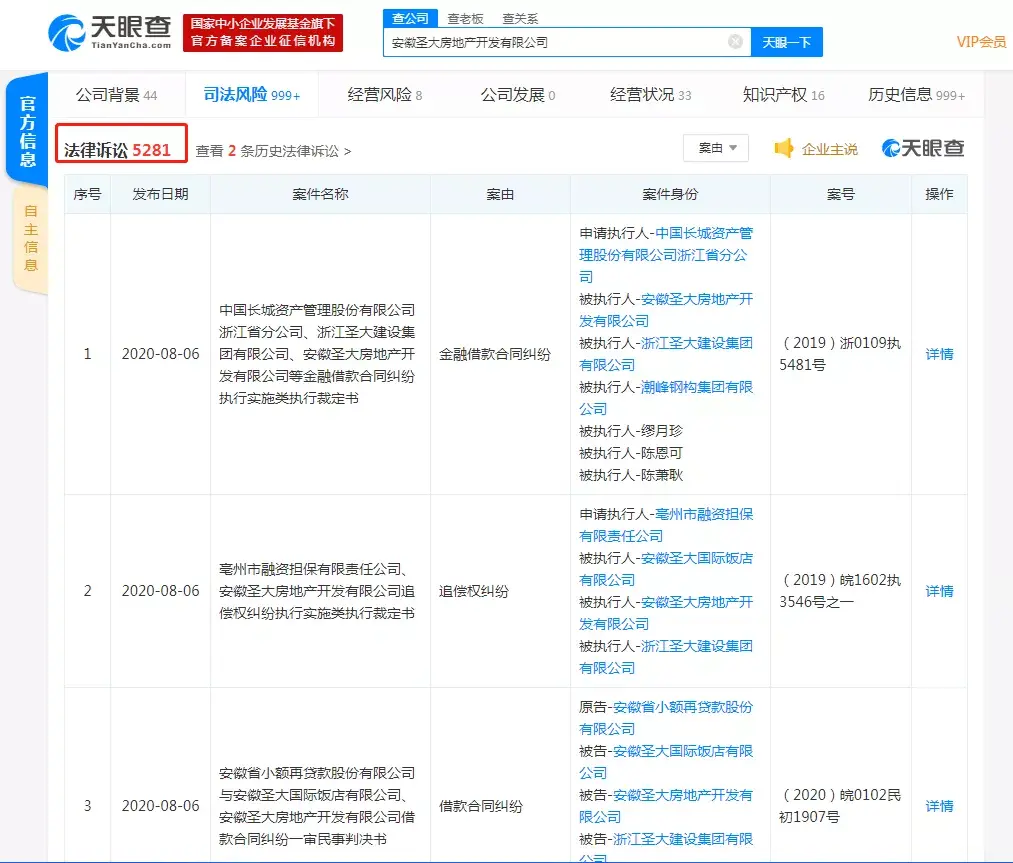Viewport: 1013px width, 863px height.
Task: Open the 2 条历史法律诉讼 link
Action: (273, 151)
